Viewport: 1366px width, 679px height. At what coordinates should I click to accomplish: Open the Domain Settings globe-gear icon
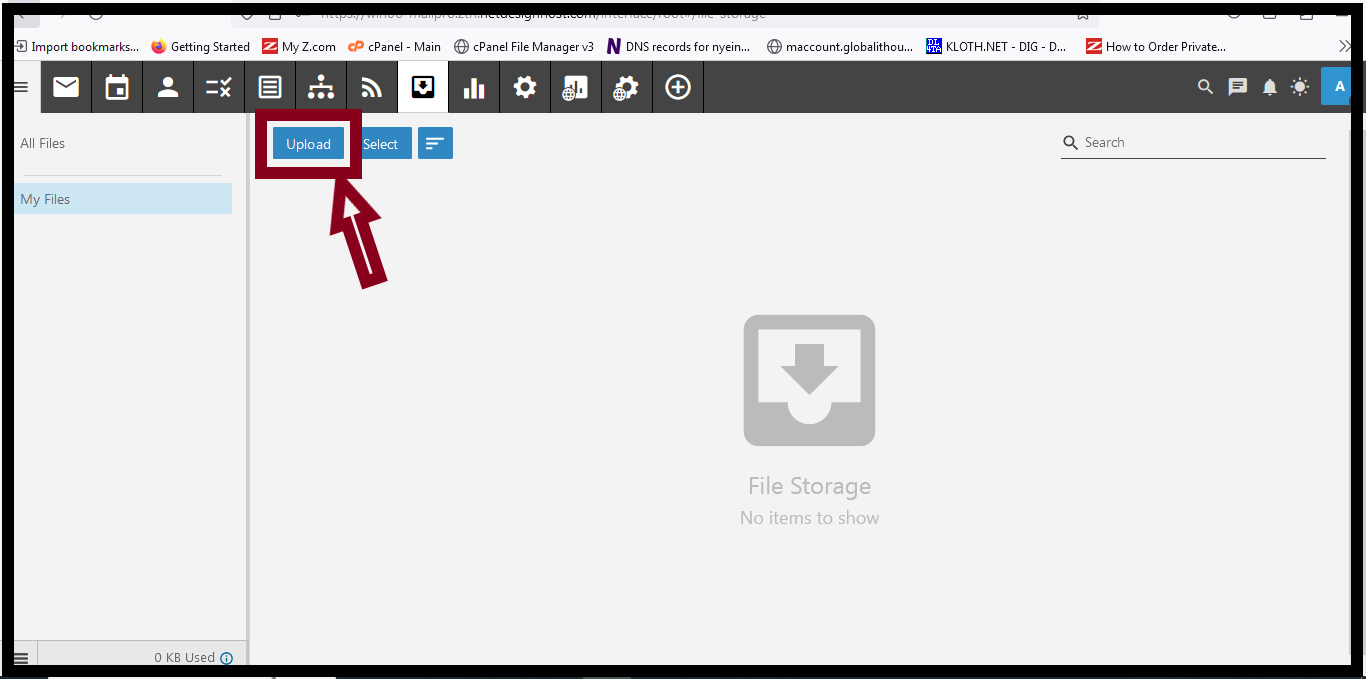(x=627, y=87)
